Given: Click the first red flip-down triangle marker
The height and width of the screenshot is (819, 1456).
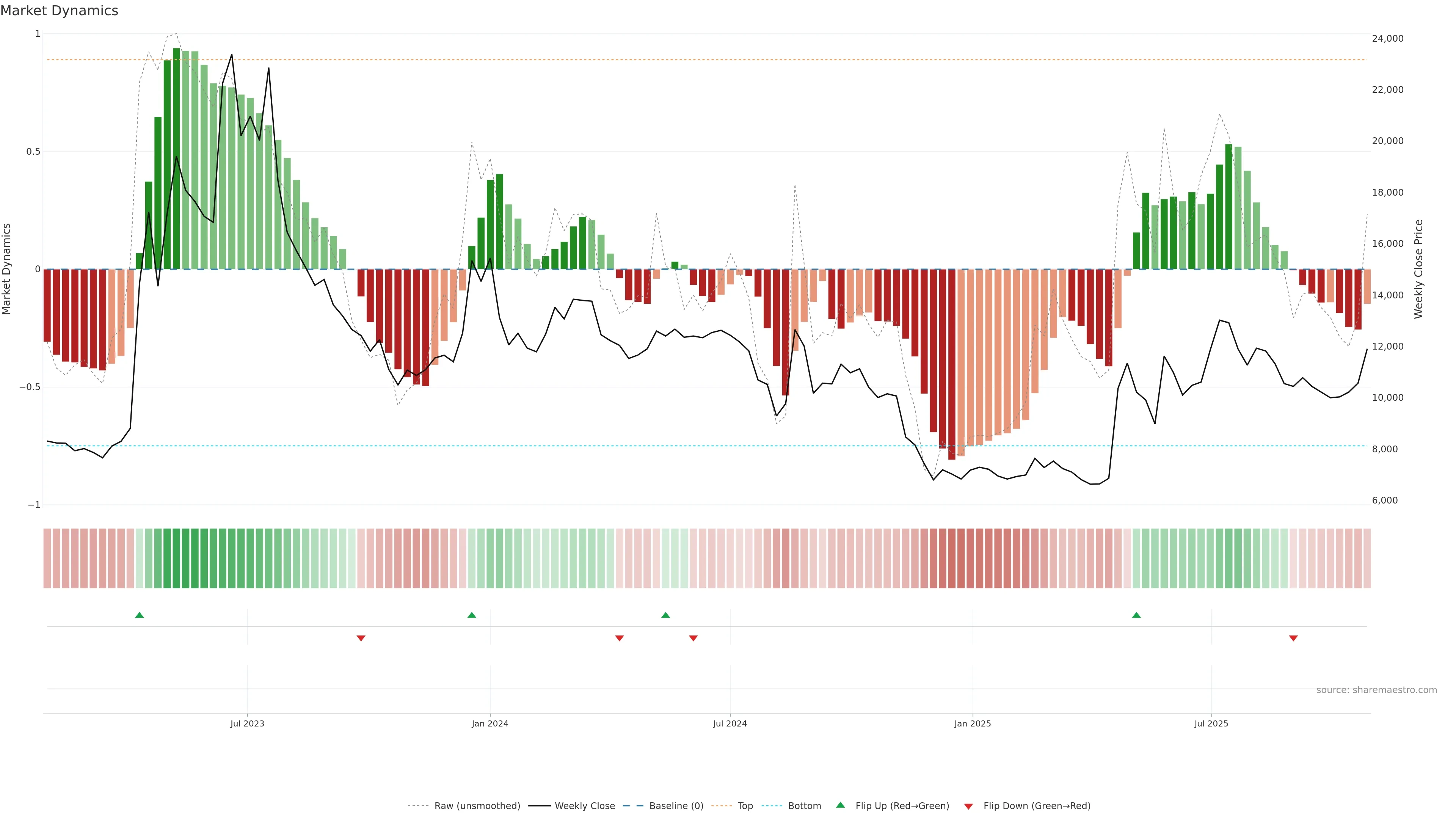Looking at the screenshot, I should (x=361, y=638).
